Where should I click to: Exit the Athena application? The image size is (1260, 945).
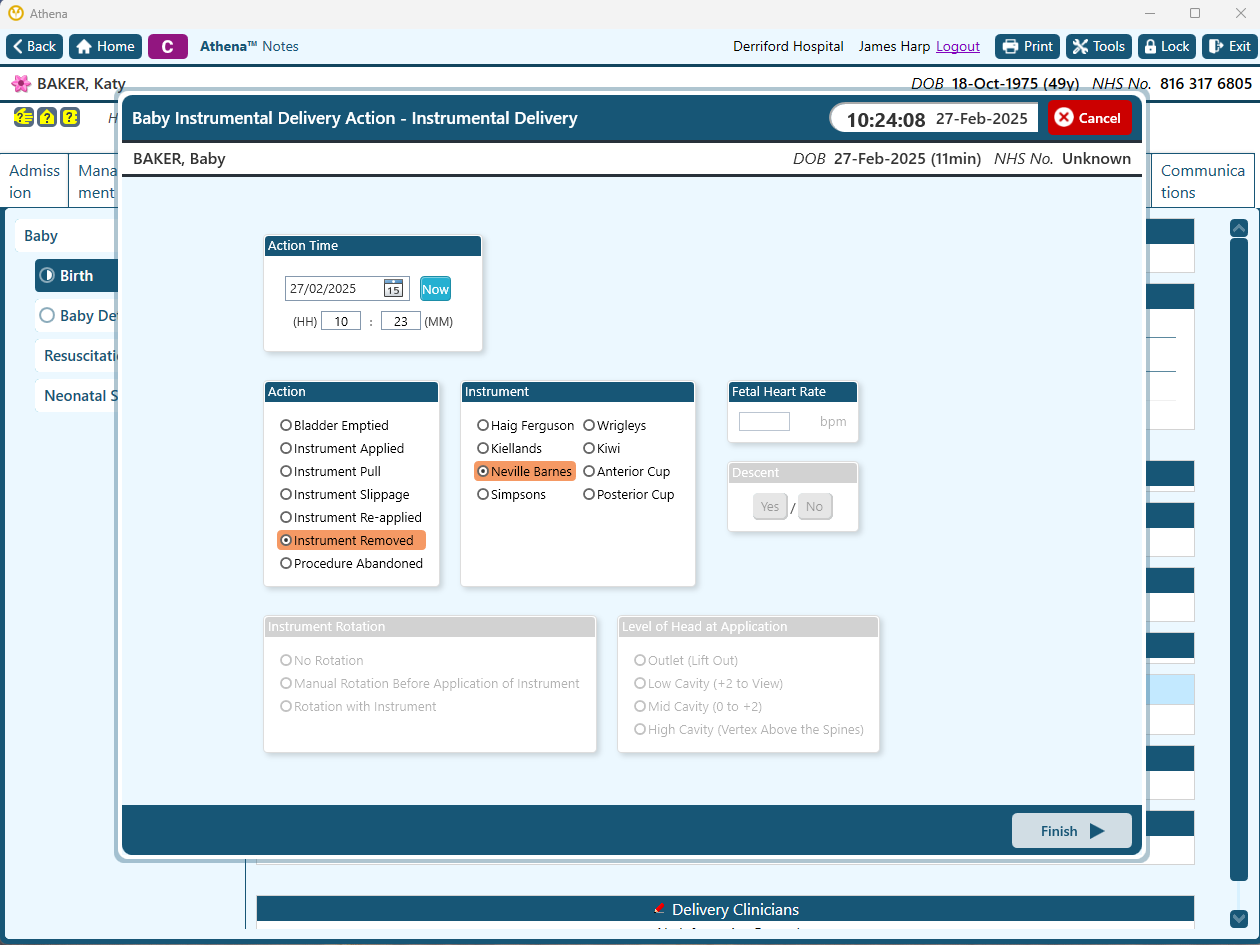(x=1229, y=46)
